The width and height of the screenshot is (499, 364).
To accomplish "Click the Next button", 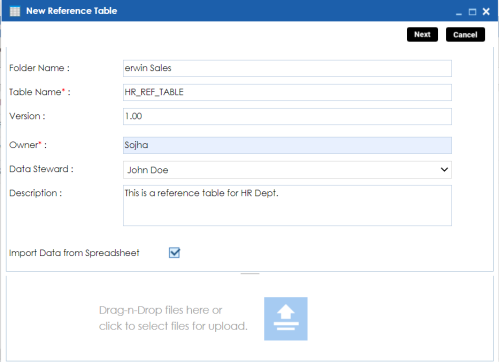I will pos(422,35).
